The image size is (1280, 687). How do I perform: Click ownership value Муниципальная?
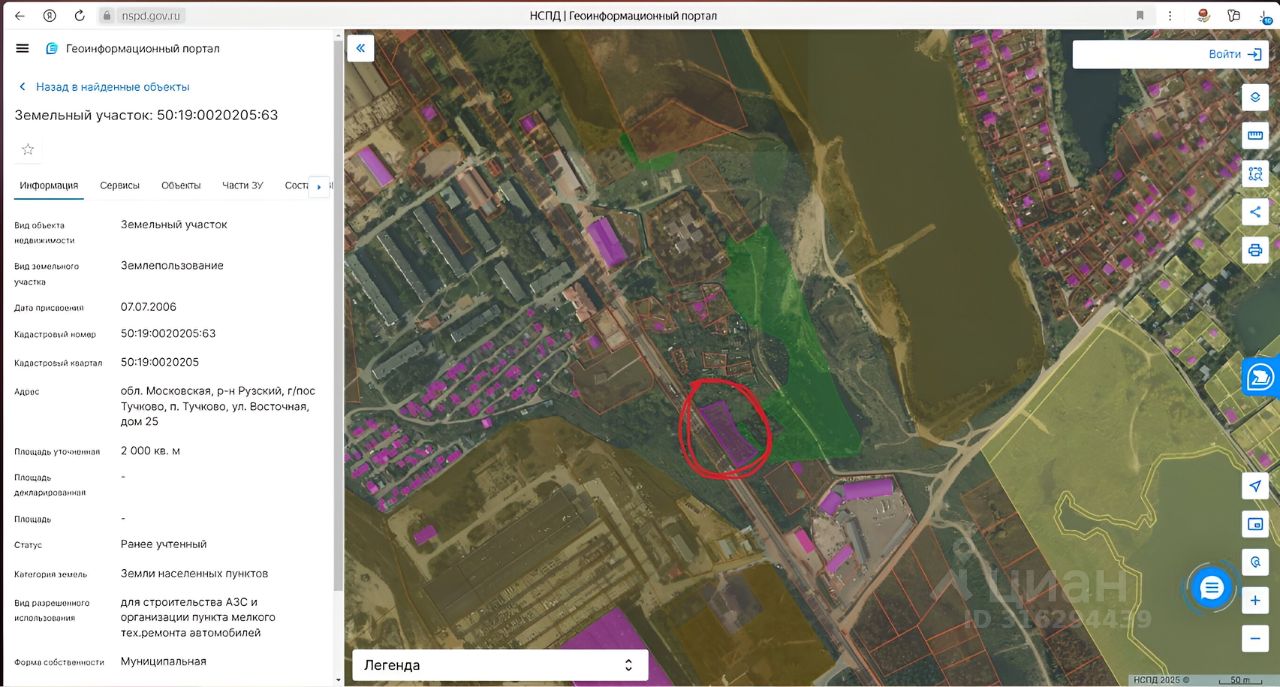163,661
